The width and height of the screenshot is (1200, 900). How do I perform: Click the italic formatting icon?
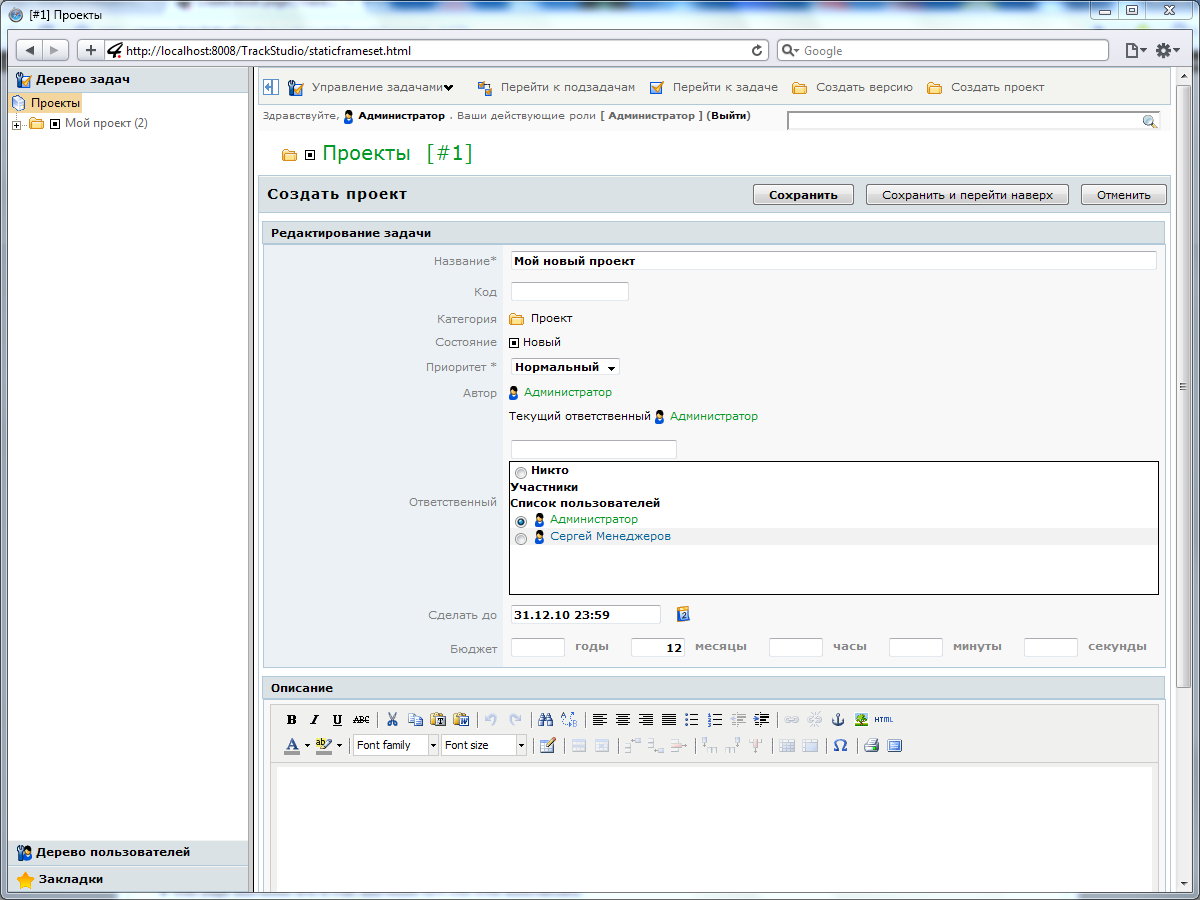[x=314, y=719]
